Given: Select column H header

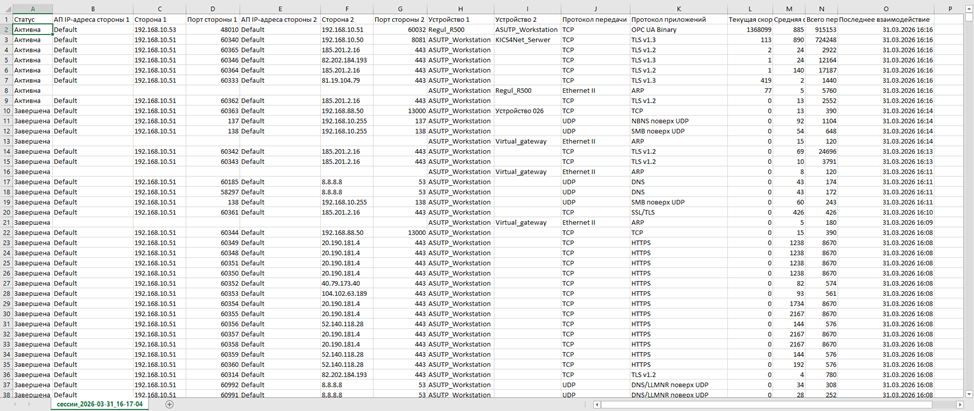Looking at the screenshot, I should point(460,8).
